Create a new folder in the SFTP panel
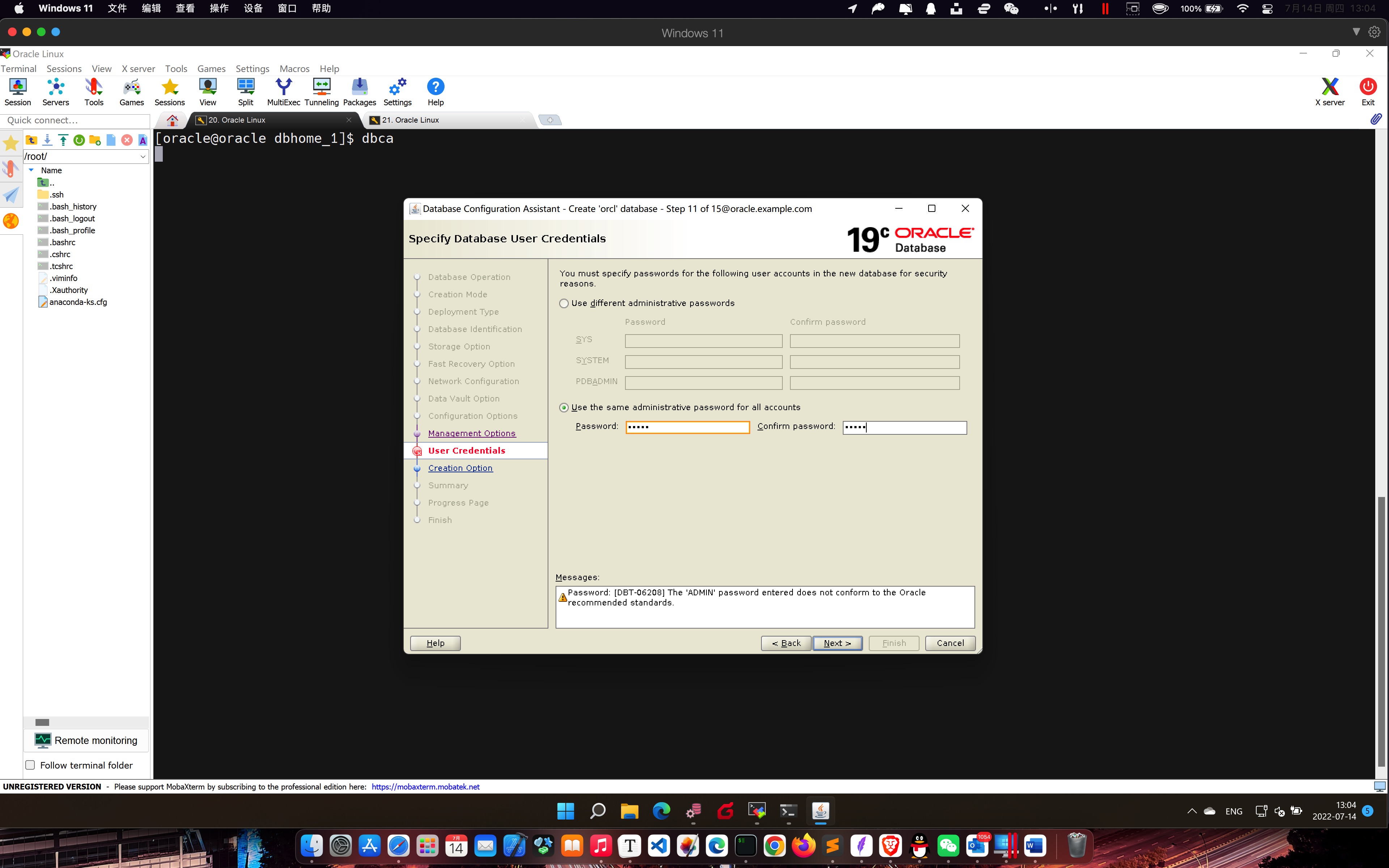The width and height of the screenshot is (1389, 868). pos(95,140)
